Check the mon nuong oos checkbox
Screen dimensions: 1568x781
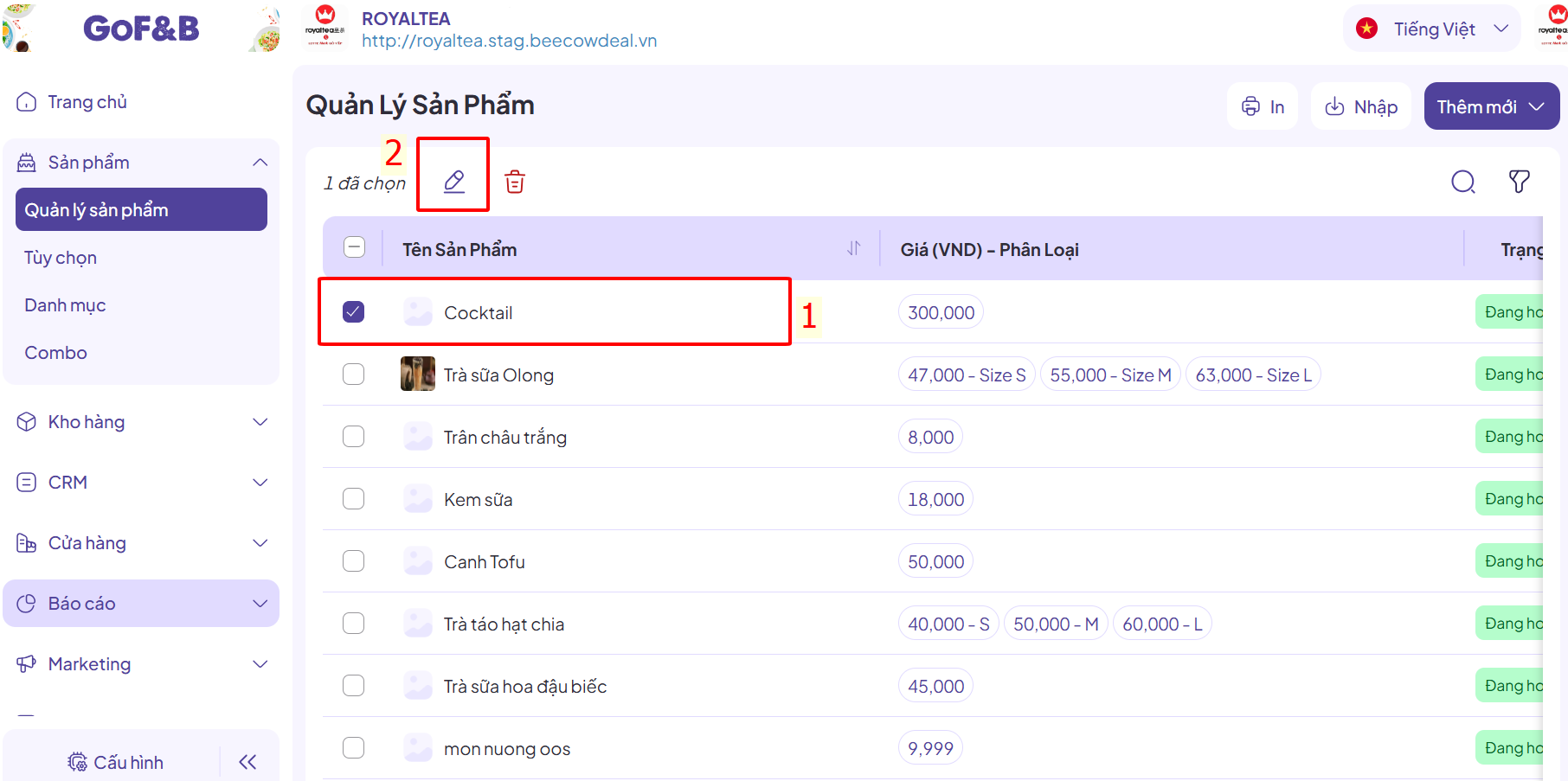353,747
